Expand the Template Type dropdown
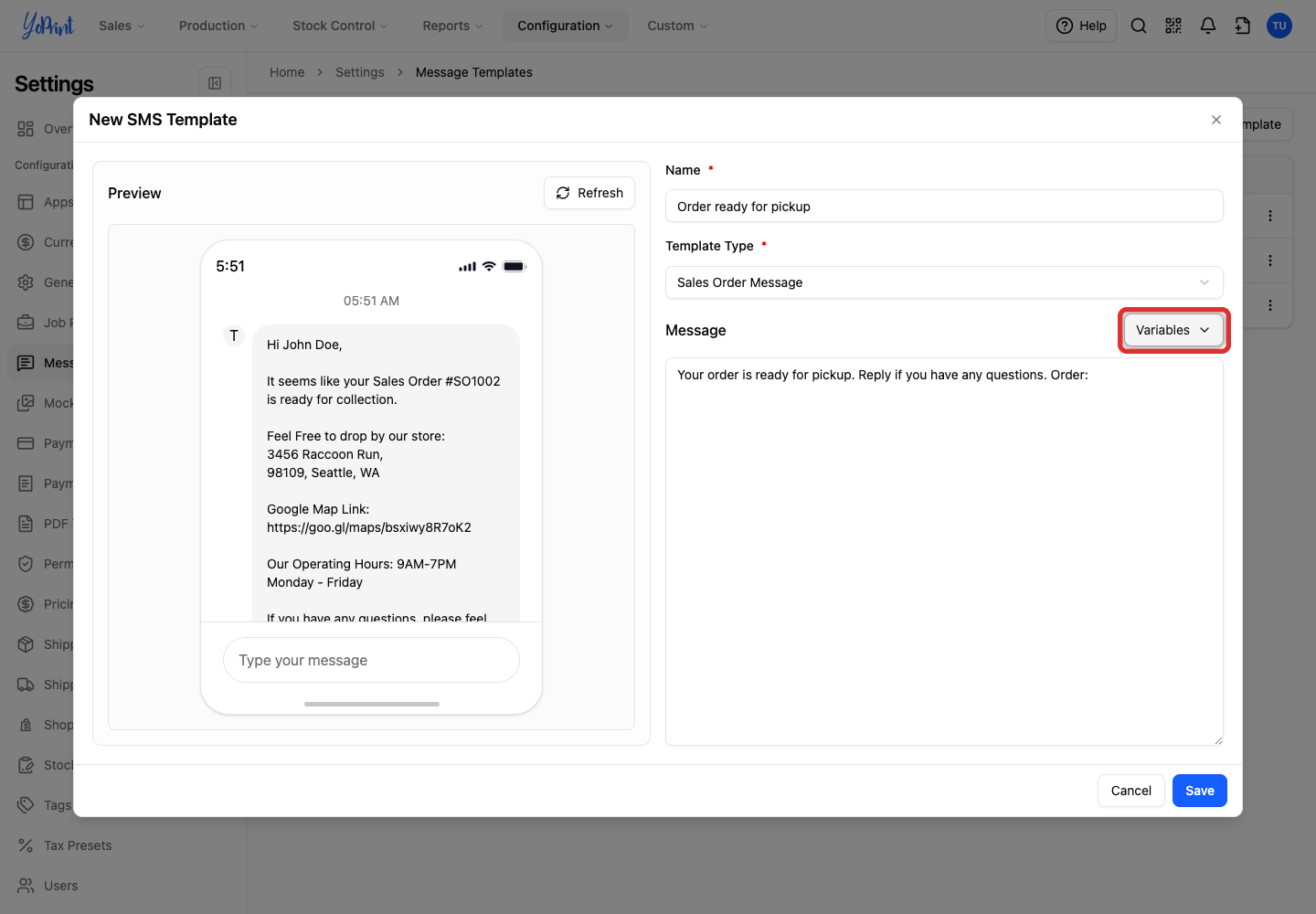 pos(944,282)
